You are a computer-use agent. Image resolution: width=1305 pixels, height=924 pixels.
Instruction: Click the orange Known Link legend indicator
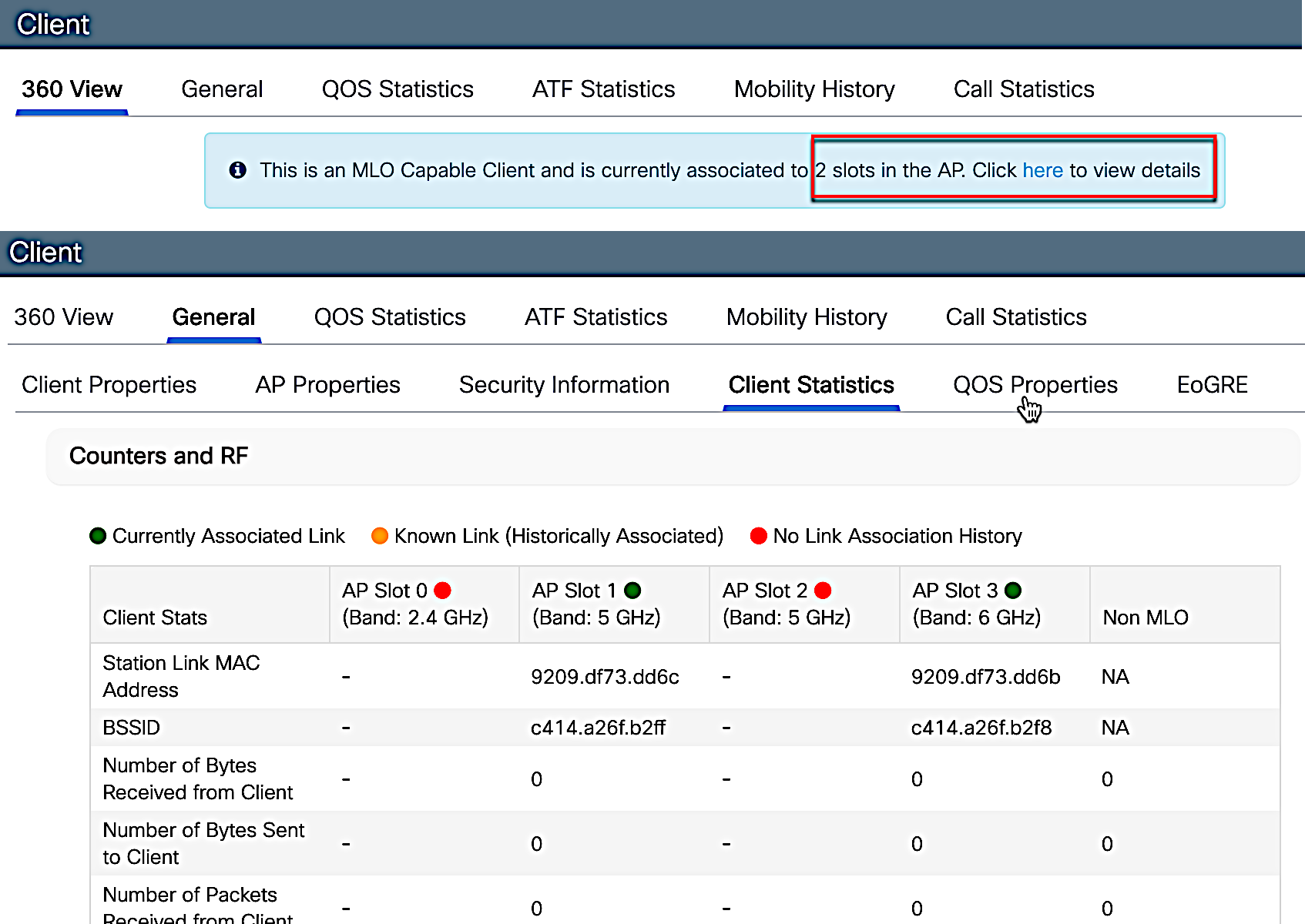(x=379, y=536)
